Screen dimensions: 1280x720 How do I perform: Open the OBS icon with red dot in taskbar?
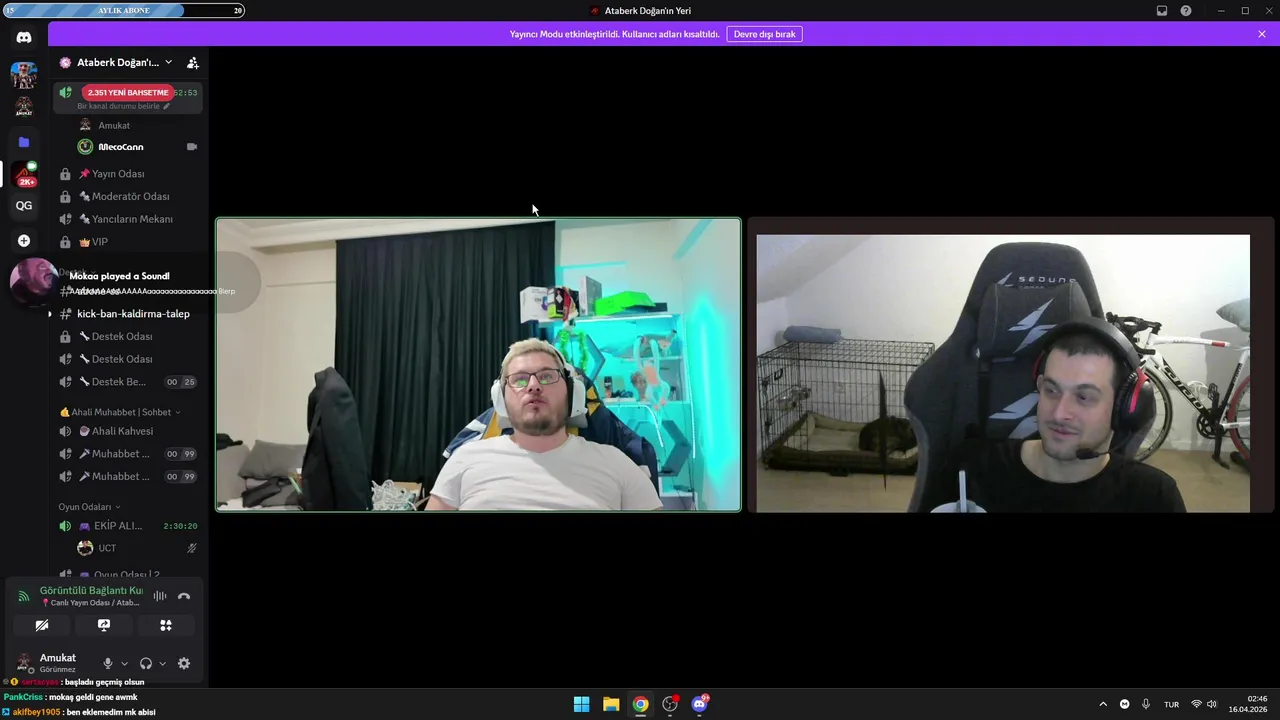pyautogui.click(x=670, y=704)
